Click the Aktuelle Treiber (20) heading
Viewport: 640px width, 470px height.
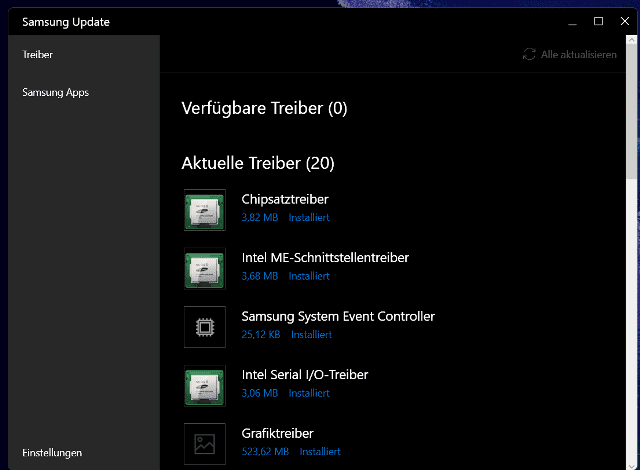click(x=258, y=162)
